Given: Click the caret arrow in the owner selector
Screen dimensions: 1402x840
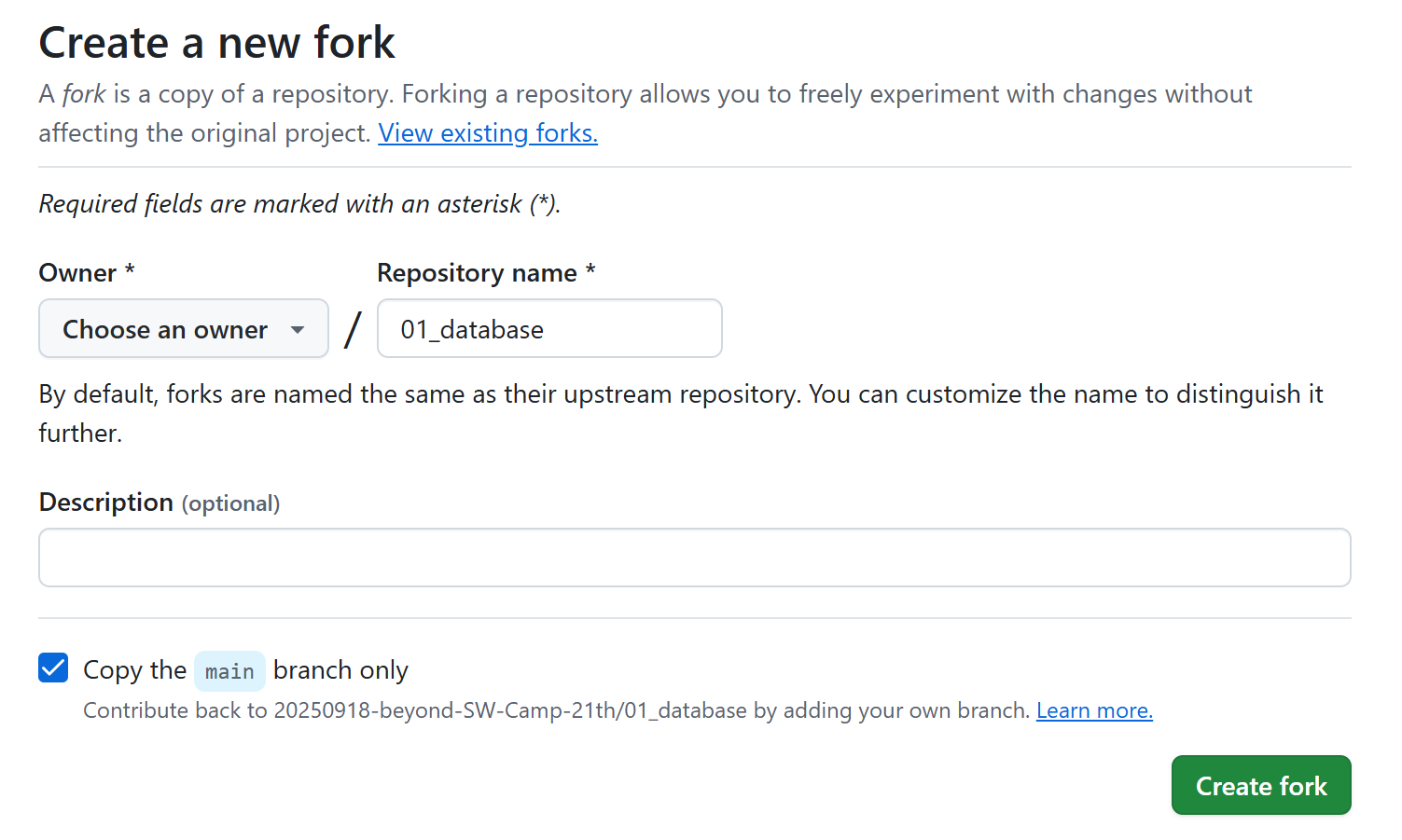Looking at the screenshot, I should coord(298,329).
